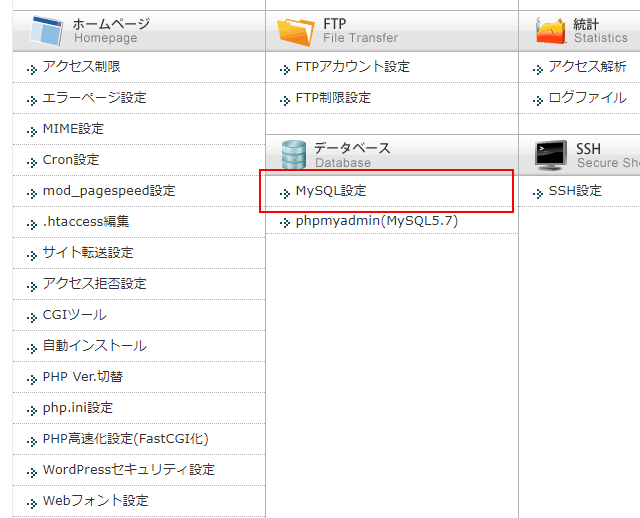The width and height of the screenshot is (640, 518).
Task: Open 自動インストール link
Action: click(x=94, y=346)
